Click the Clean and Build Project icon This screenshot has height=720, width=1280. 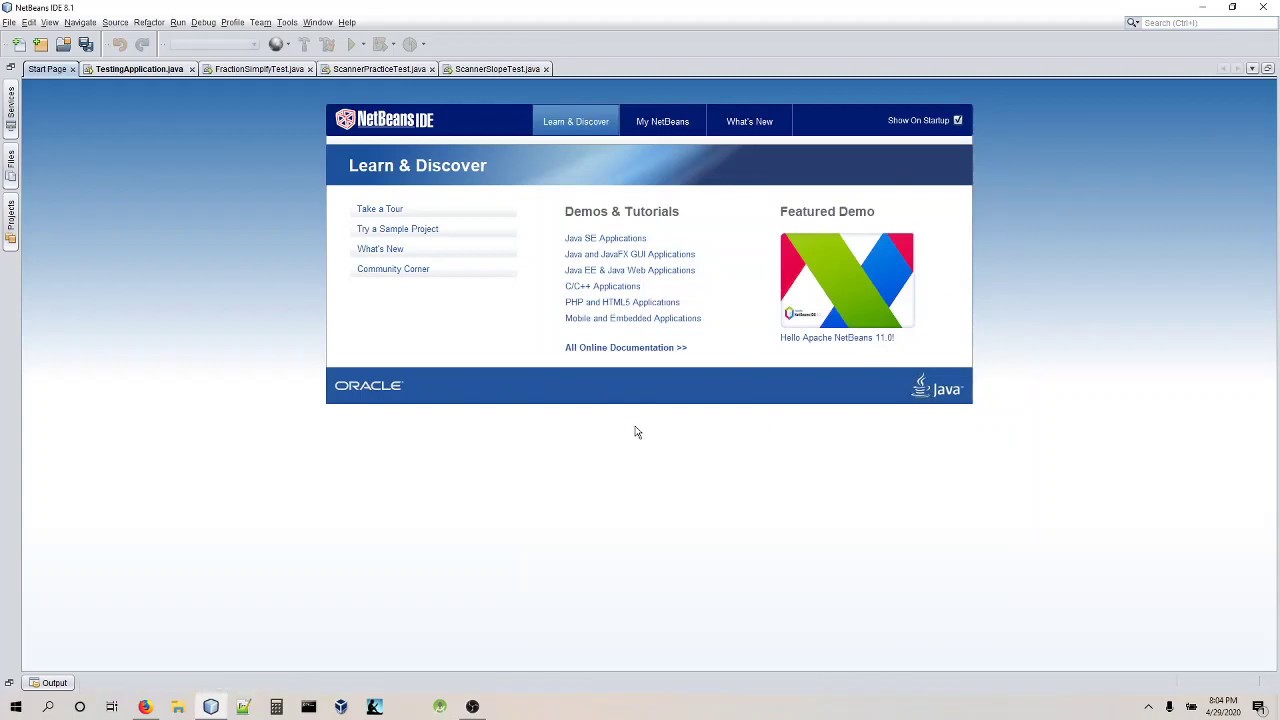click(327, 44)
